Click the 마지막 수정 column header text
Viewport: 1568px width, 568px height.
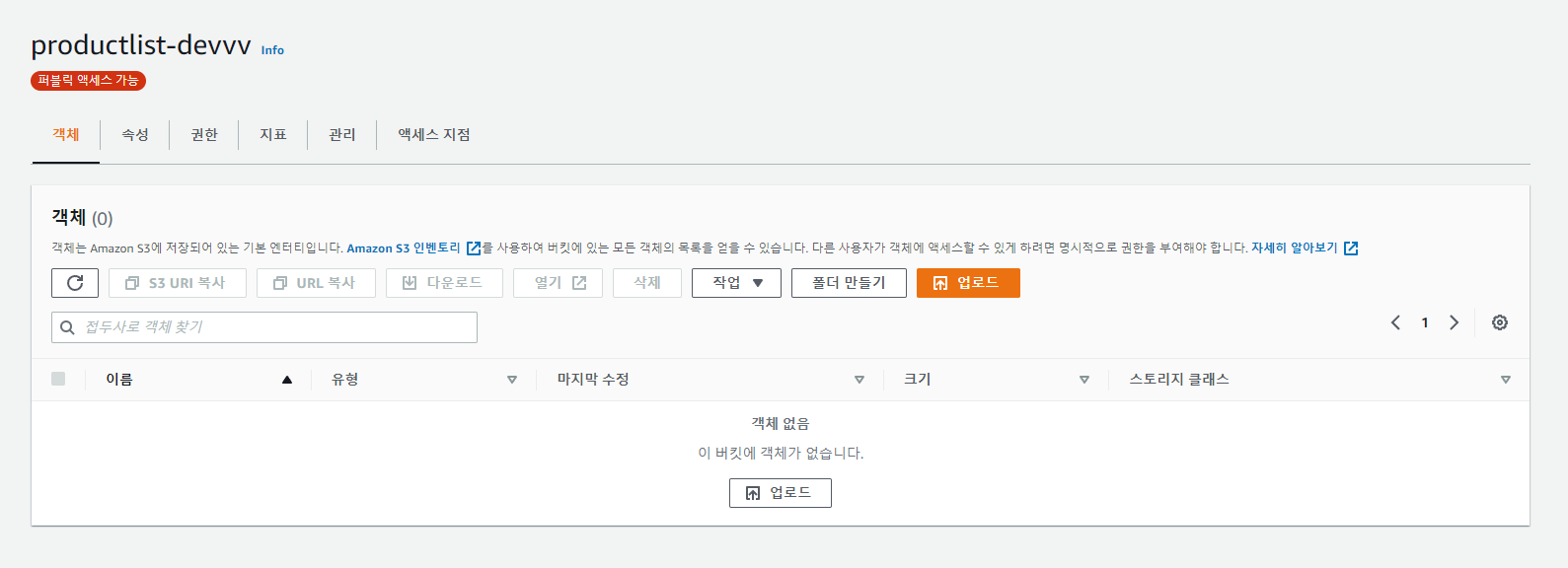[593, 380]
